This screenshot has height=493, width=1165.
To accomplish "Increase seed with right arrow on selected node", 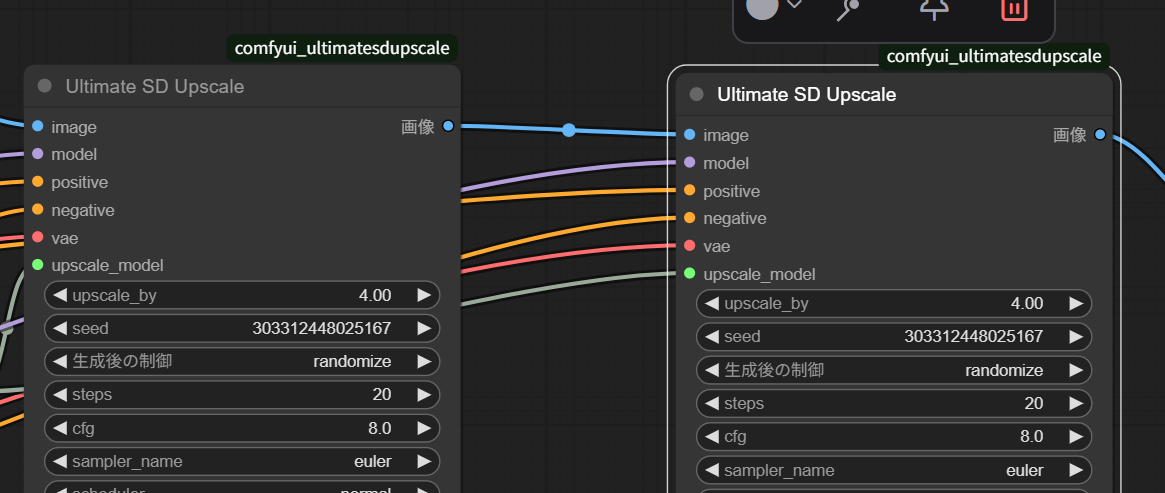I will click(1076, 336).
